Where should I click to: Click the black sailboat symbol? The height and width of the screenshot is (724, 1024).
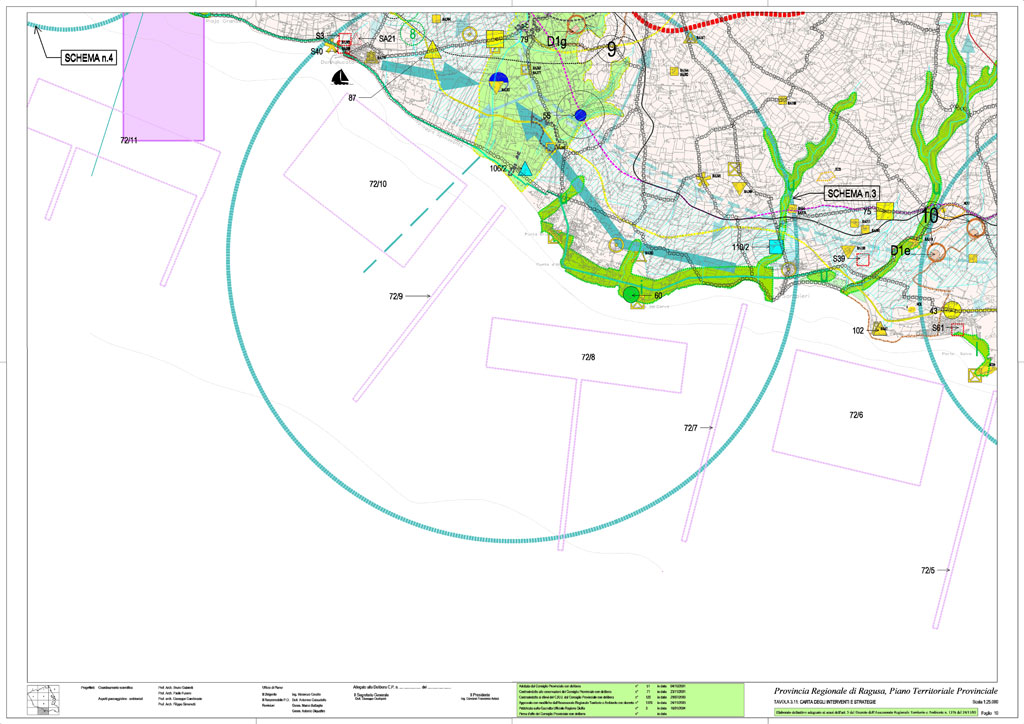coord(340,78)
